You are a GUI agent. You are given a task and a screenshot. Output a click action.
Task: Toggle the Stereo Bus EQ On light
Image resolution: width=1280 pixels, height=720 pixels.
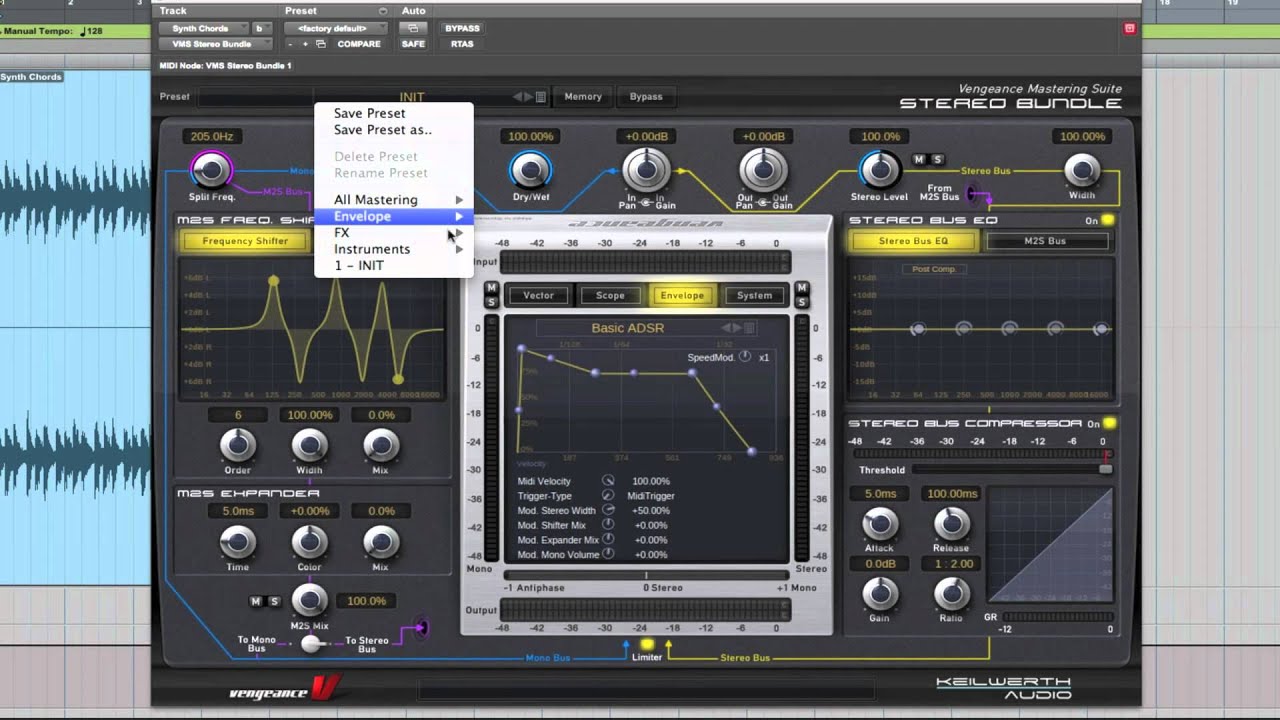pos(1108,220)
